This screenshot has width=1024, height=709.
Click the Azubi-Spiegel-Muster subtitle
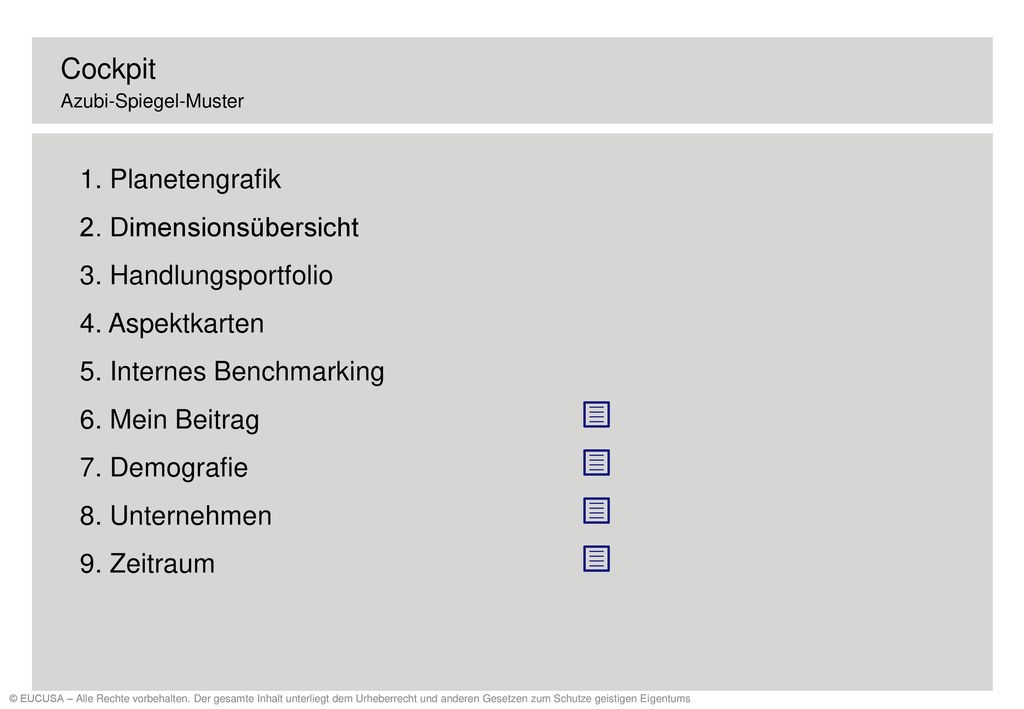(152, 101)
